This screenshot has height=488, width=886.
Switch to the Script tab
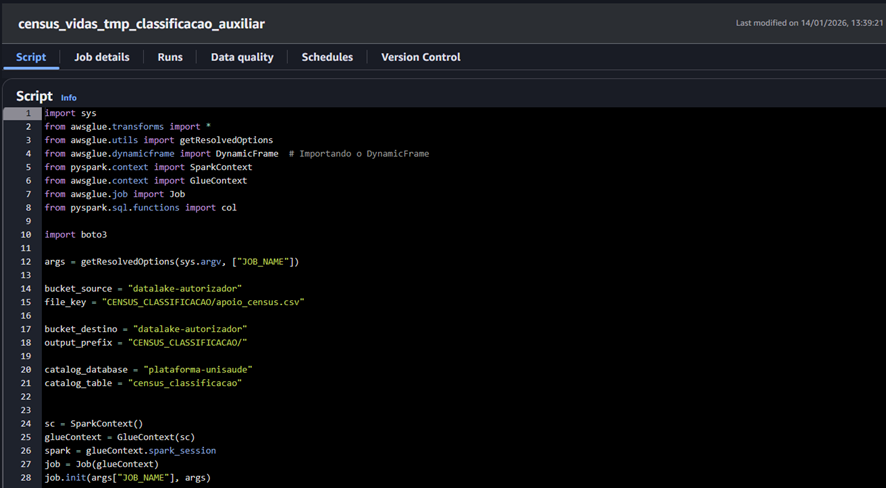click(31, 57)
